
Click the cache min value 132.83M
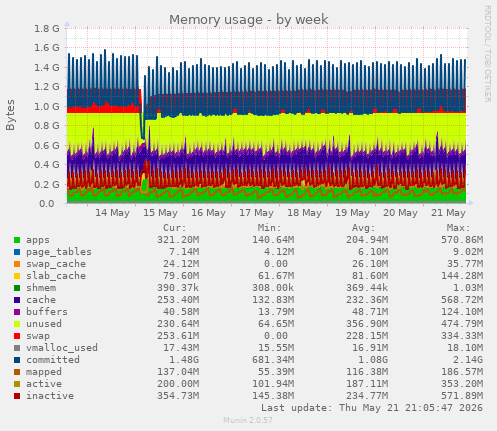click(x=273, y=300)
